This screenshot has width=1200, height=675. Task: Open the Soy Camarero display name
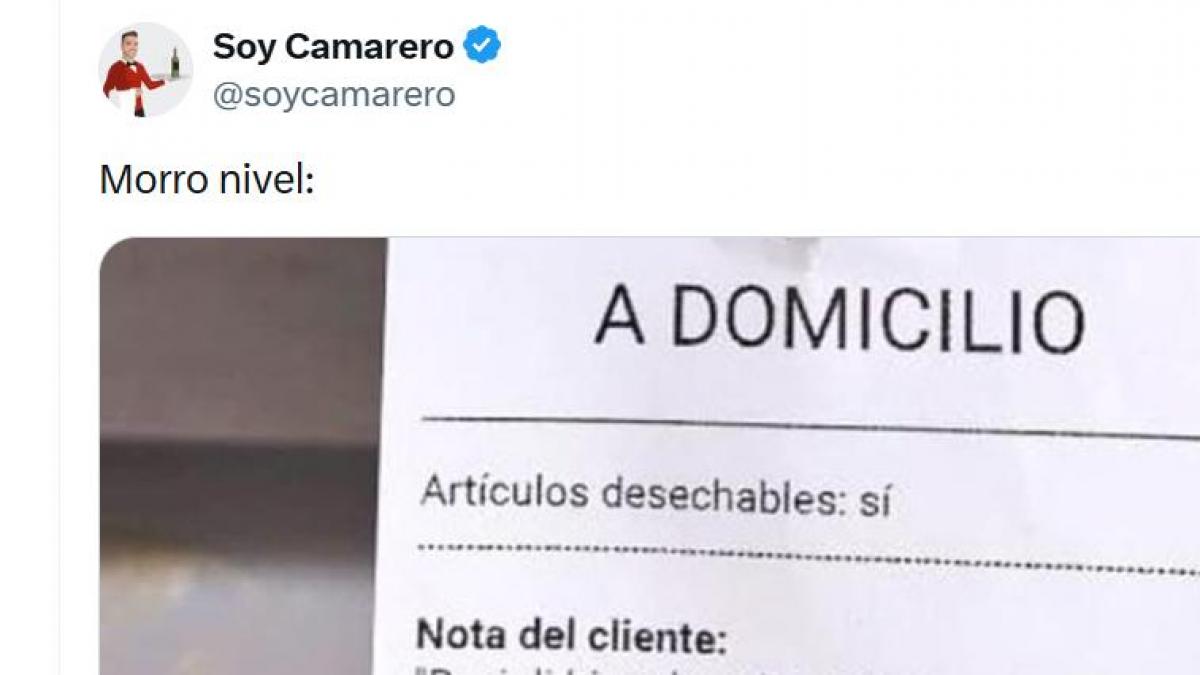(333, 46)
